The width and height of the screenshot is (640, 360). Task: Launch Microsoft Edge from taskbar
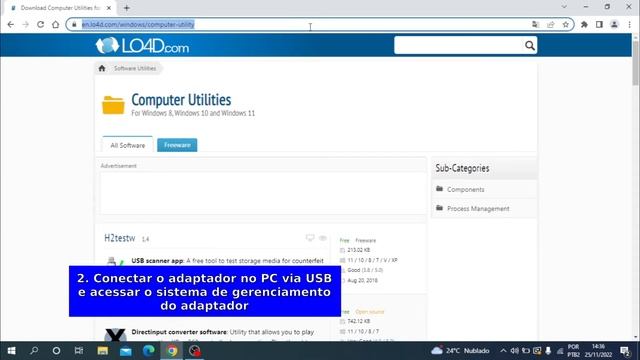149,351
